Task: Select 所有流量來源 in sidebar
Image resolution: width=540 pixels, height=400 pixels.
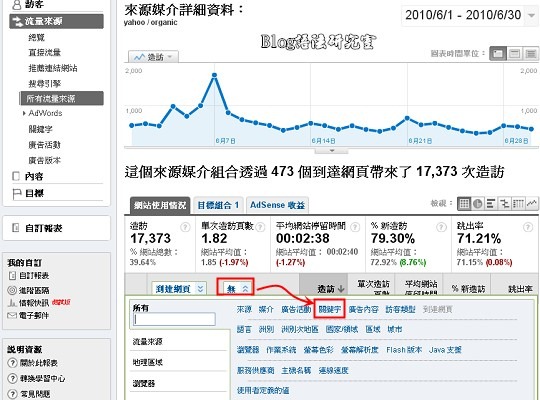Action: click(62, 99)
